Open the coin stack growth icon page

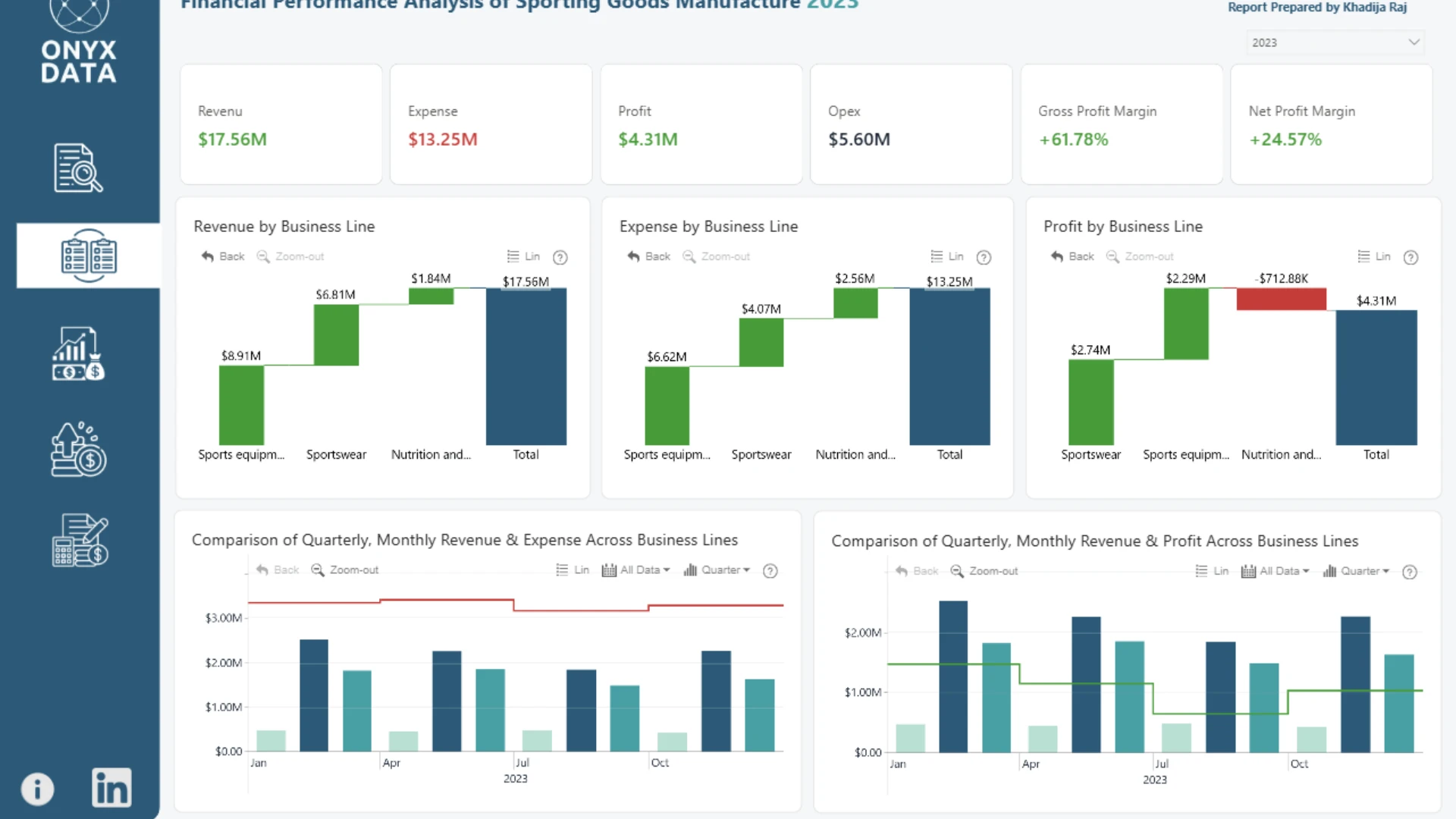[79, 449]
